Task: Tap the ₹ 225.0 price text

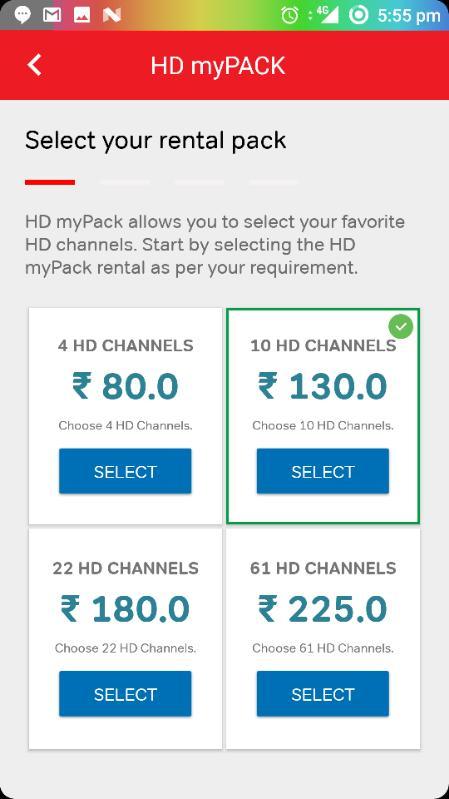Action: (323, 609)
